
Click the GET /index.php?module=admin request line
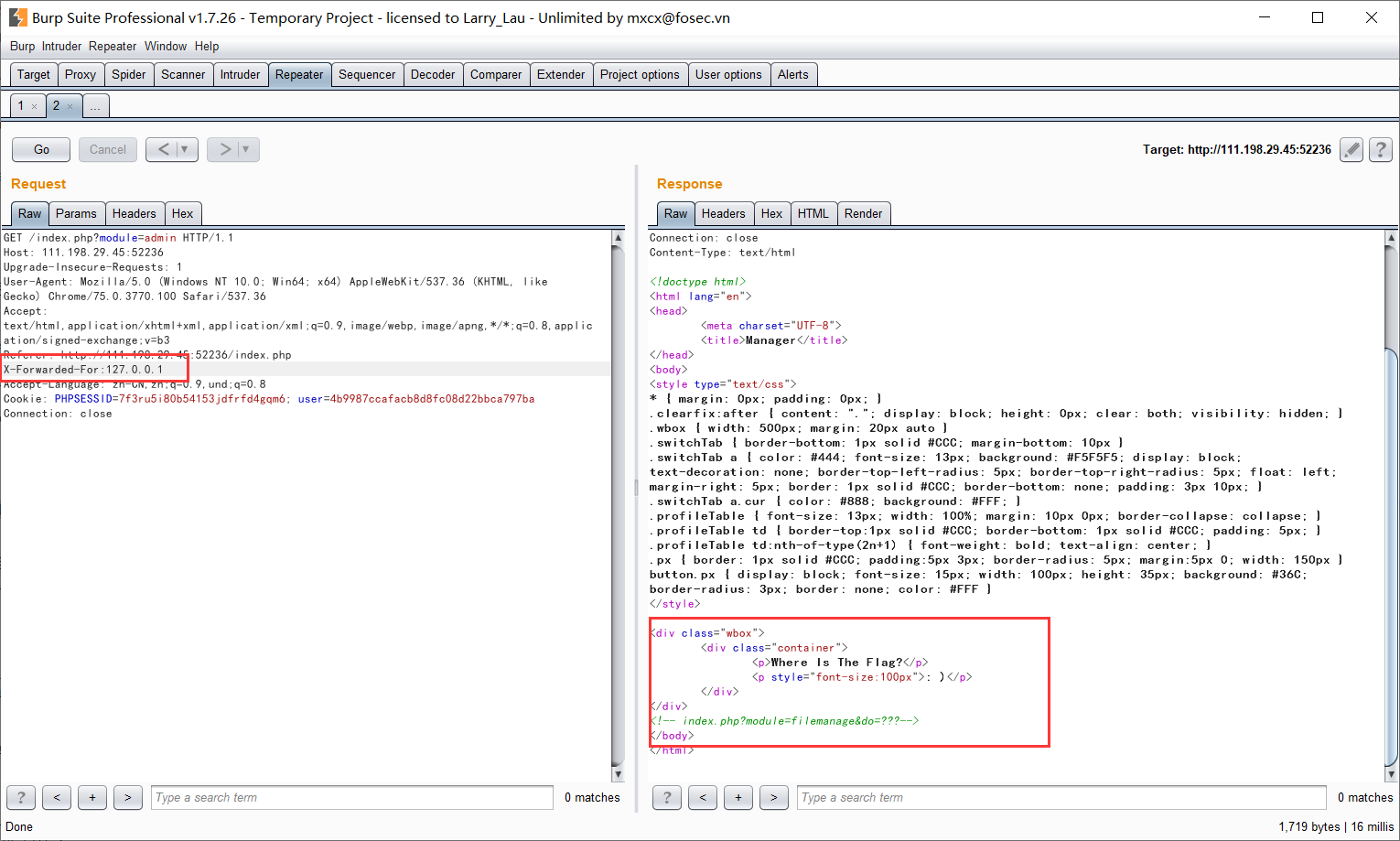point(118,238)
